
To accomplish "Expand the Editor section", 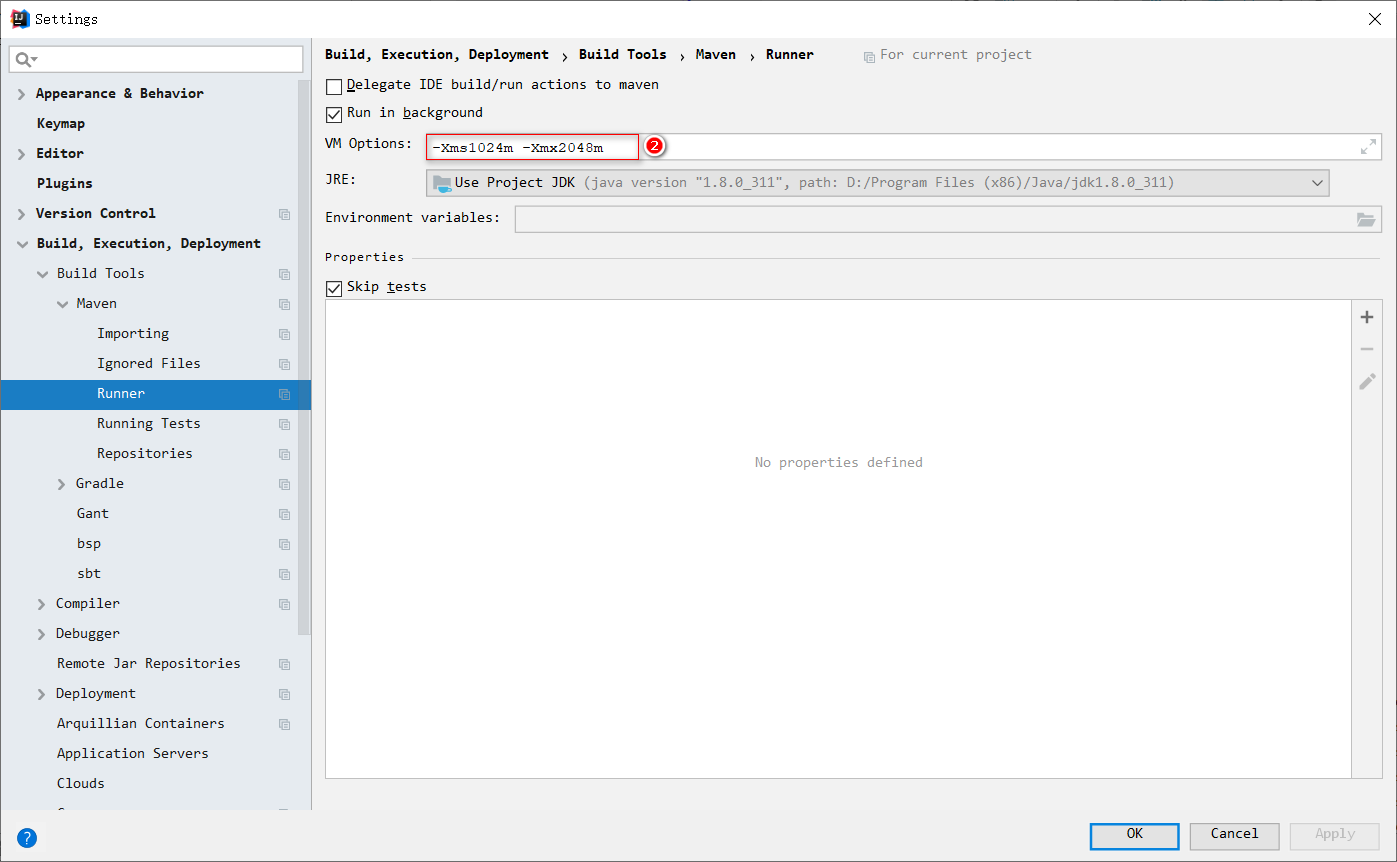I will click(22, 154).
